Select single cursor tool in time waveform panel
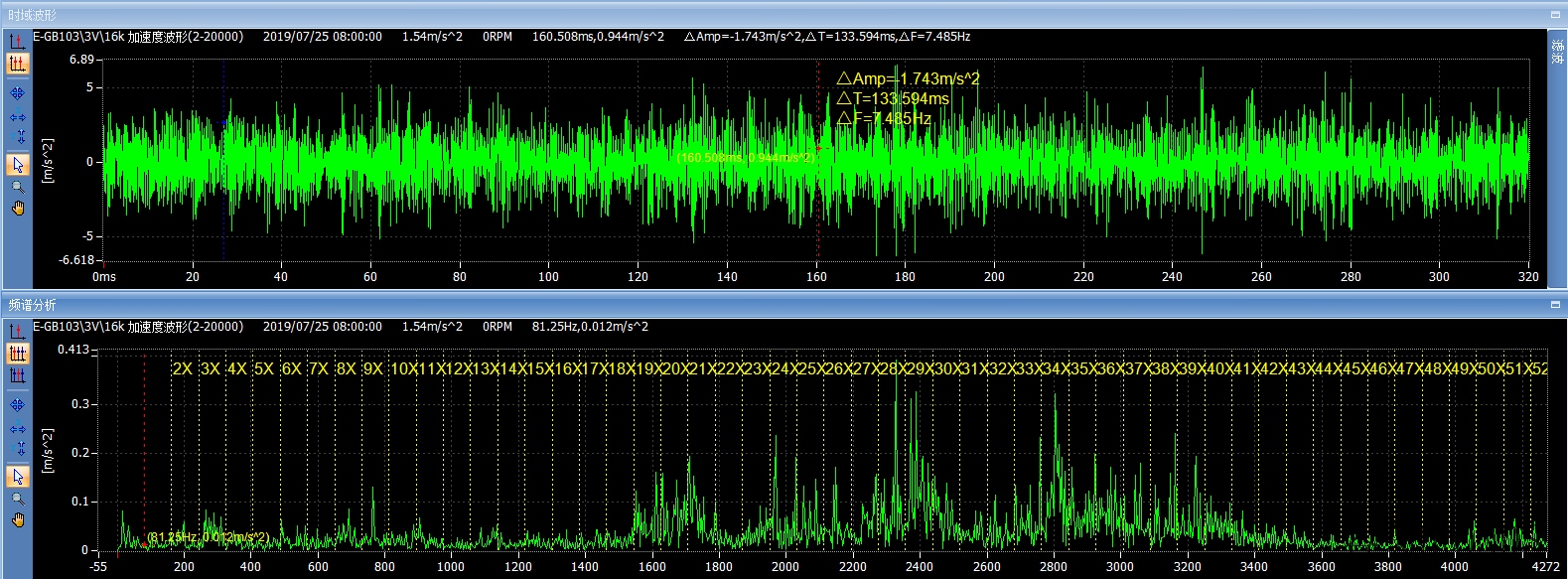The width and height of the screenshot is (1568, 579). [x=17, y=42]
